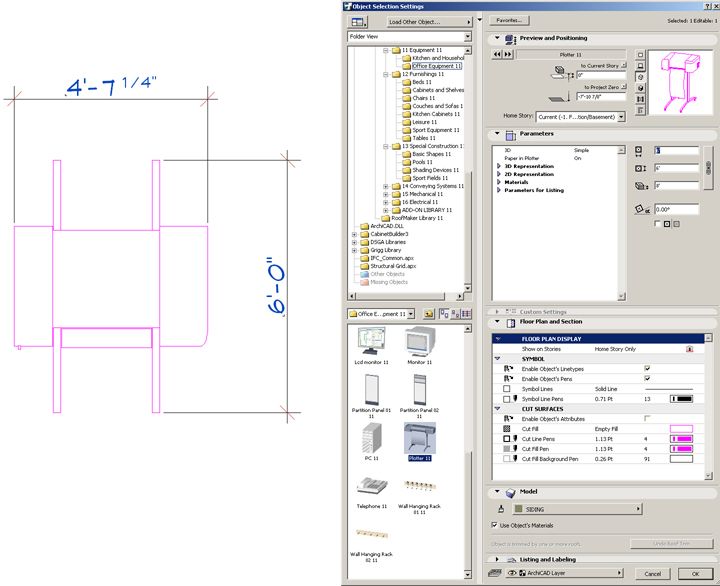
Task: Select the Kitchen Cabinets 11 folder
Action: click(x=436, y=114)
